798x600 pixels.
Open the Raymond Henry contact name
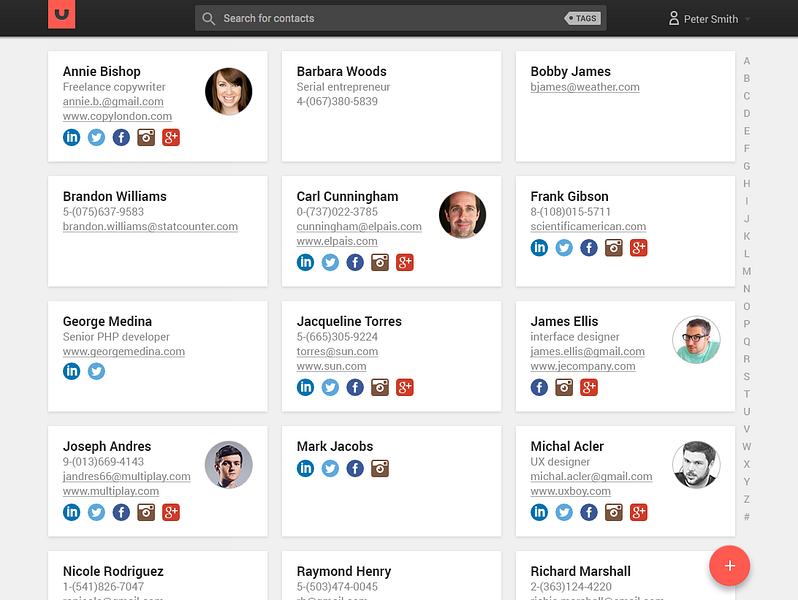tap(344, 571)
